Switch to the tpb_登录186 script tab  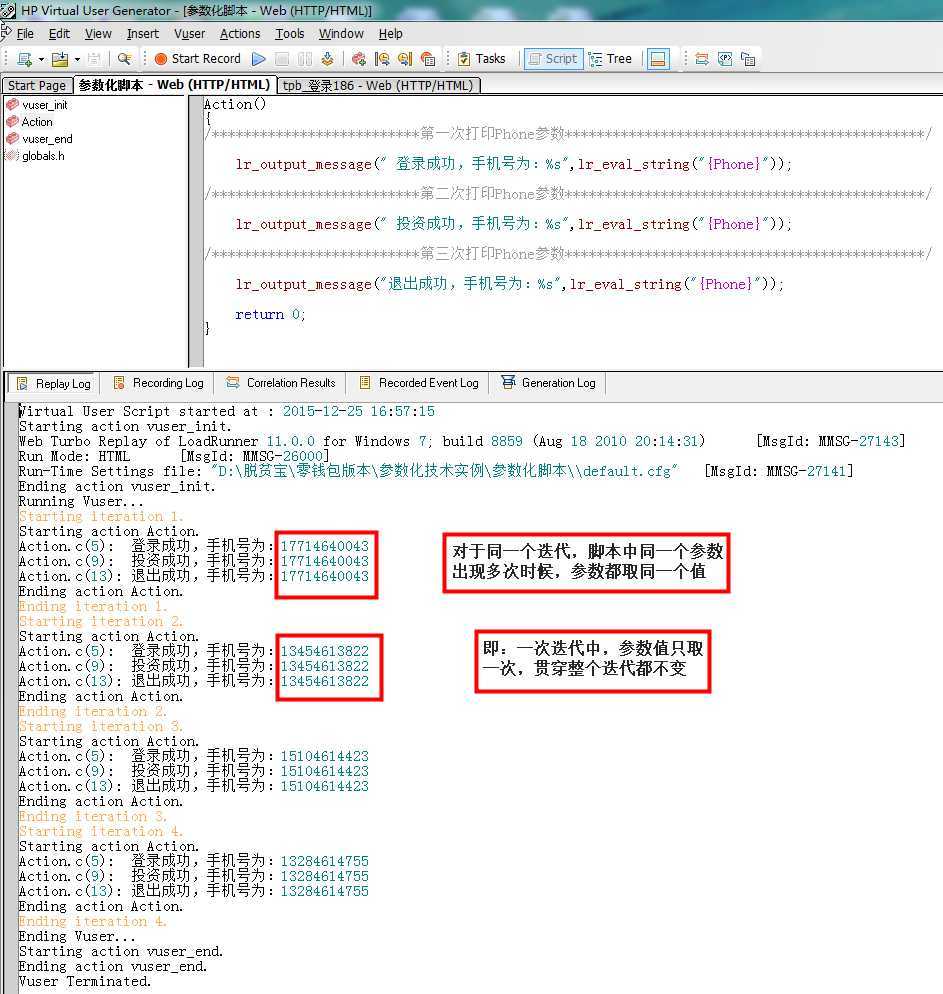pos(378,86)
